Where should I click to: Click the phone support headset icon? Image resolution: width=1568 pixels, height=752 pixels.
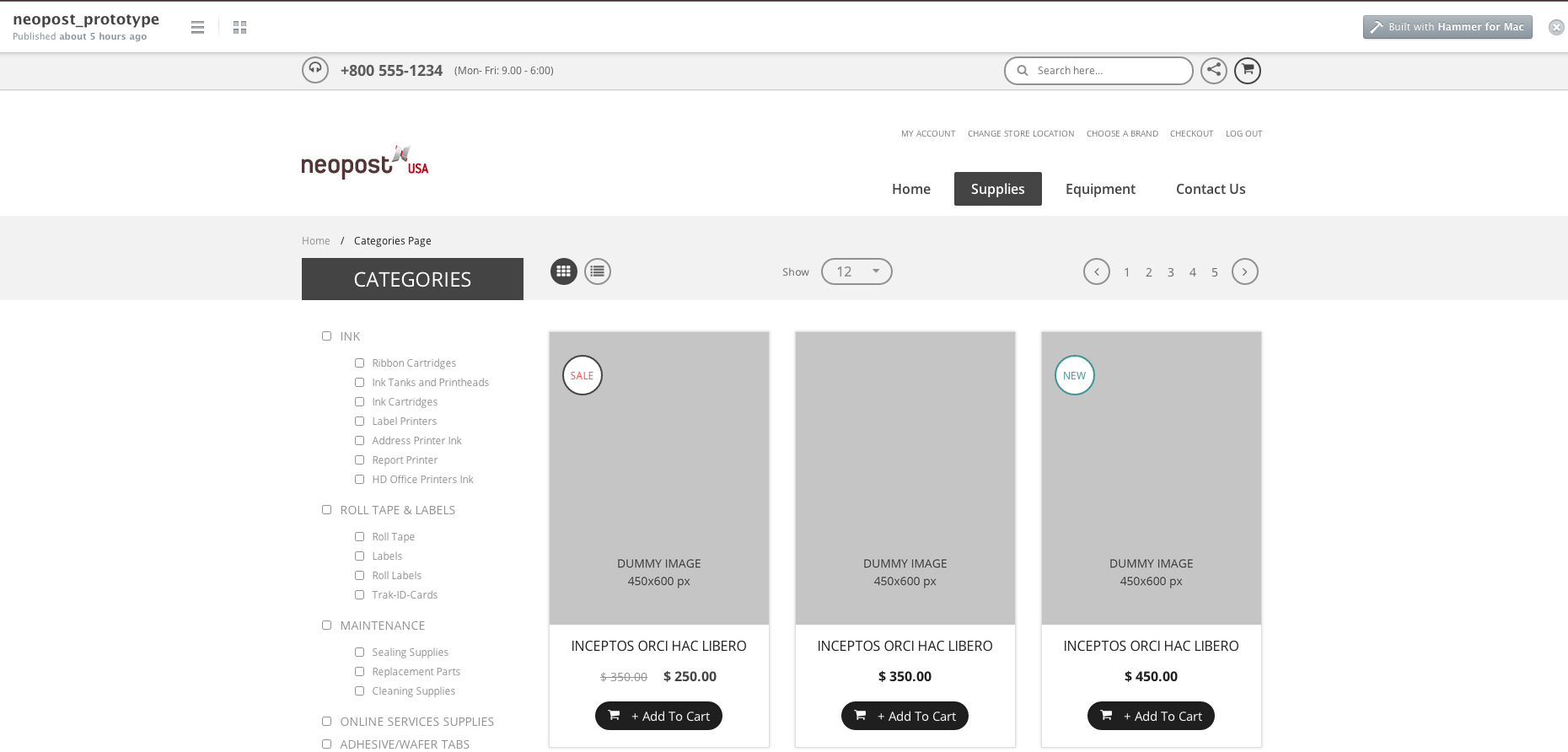315,70
